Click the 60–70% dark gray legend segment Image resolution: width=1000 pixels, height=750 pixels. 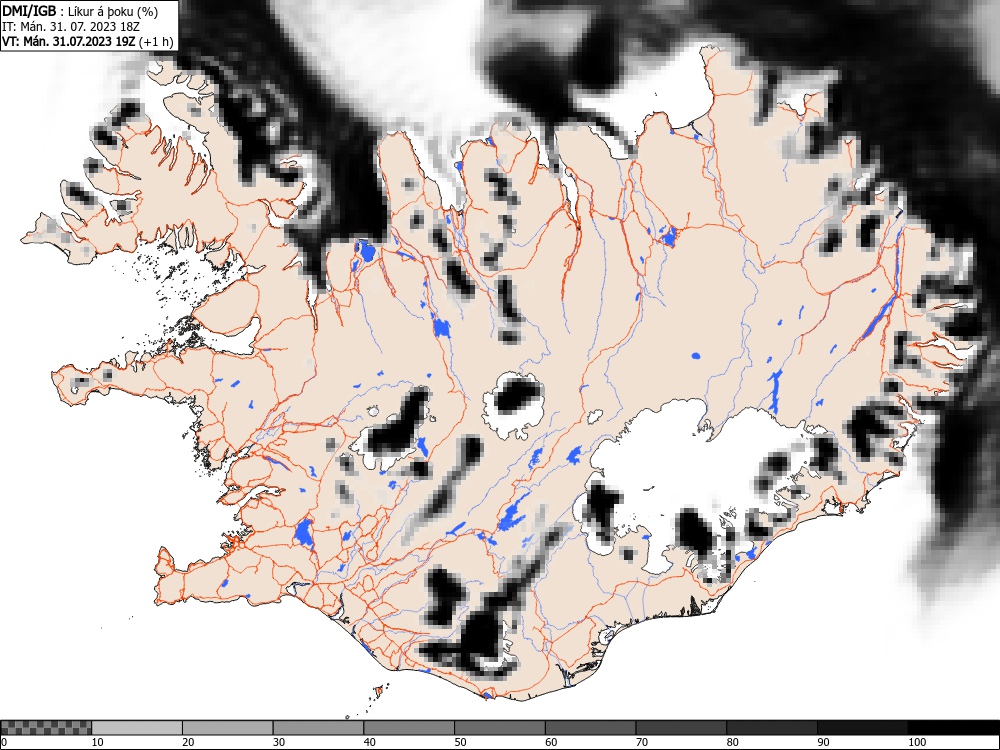[590, 728]
